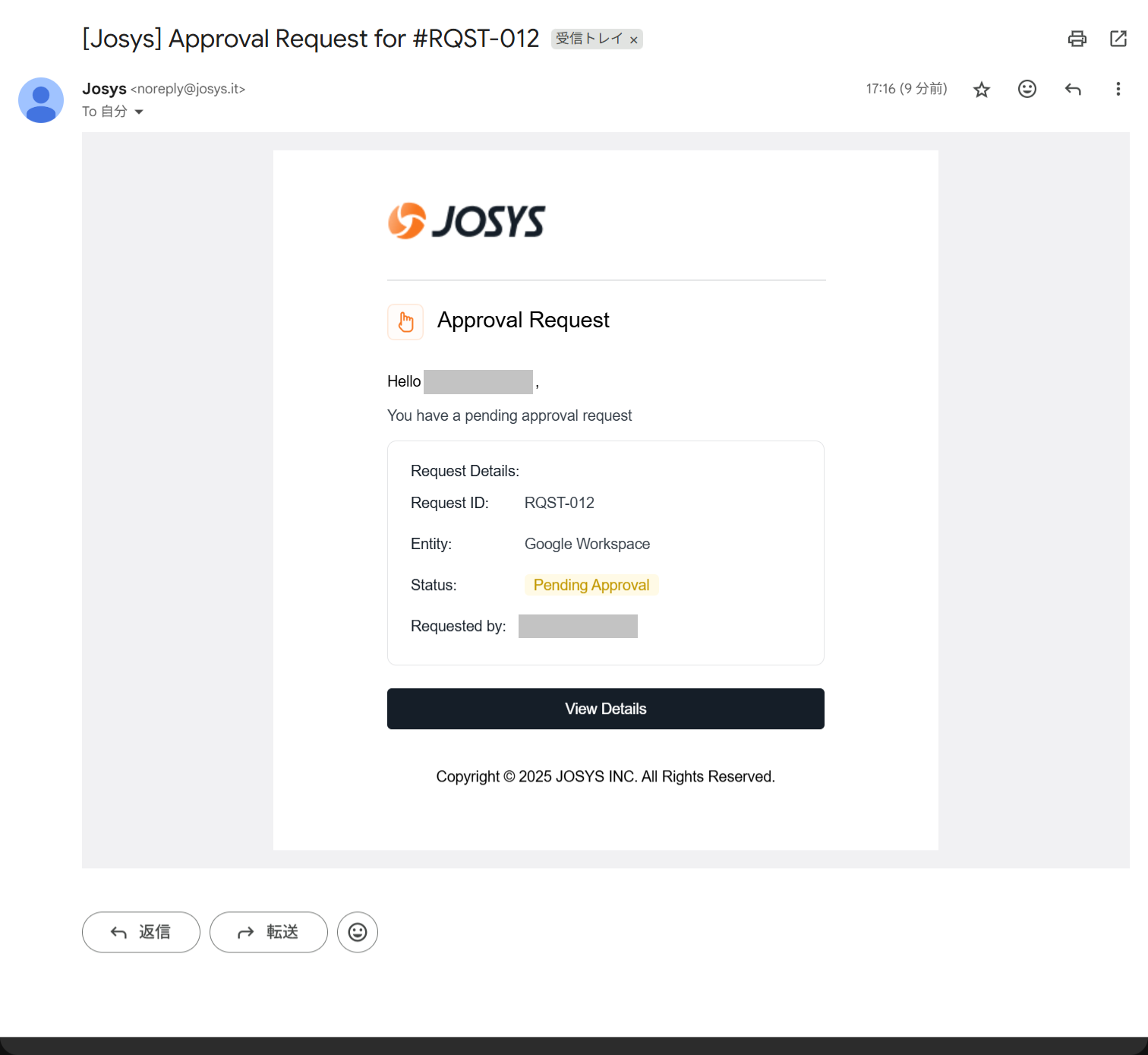The height and width of the screenshot is (1055, 1148).
Task: Remove the 受信トレイ label with the x
Action: pos(633,40)
